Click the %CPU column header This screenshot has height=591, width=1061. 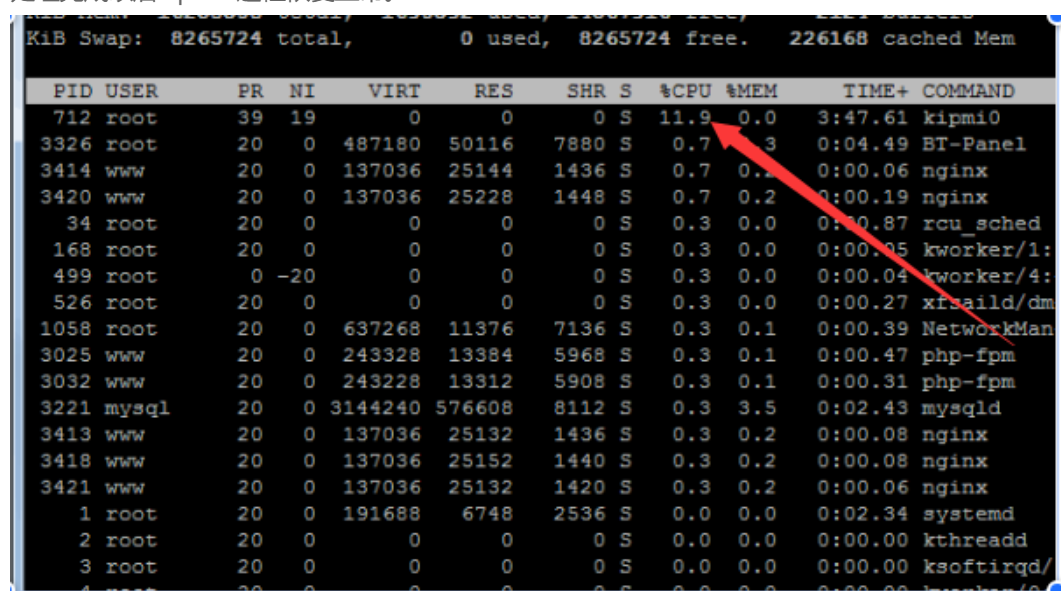[684, 91]
